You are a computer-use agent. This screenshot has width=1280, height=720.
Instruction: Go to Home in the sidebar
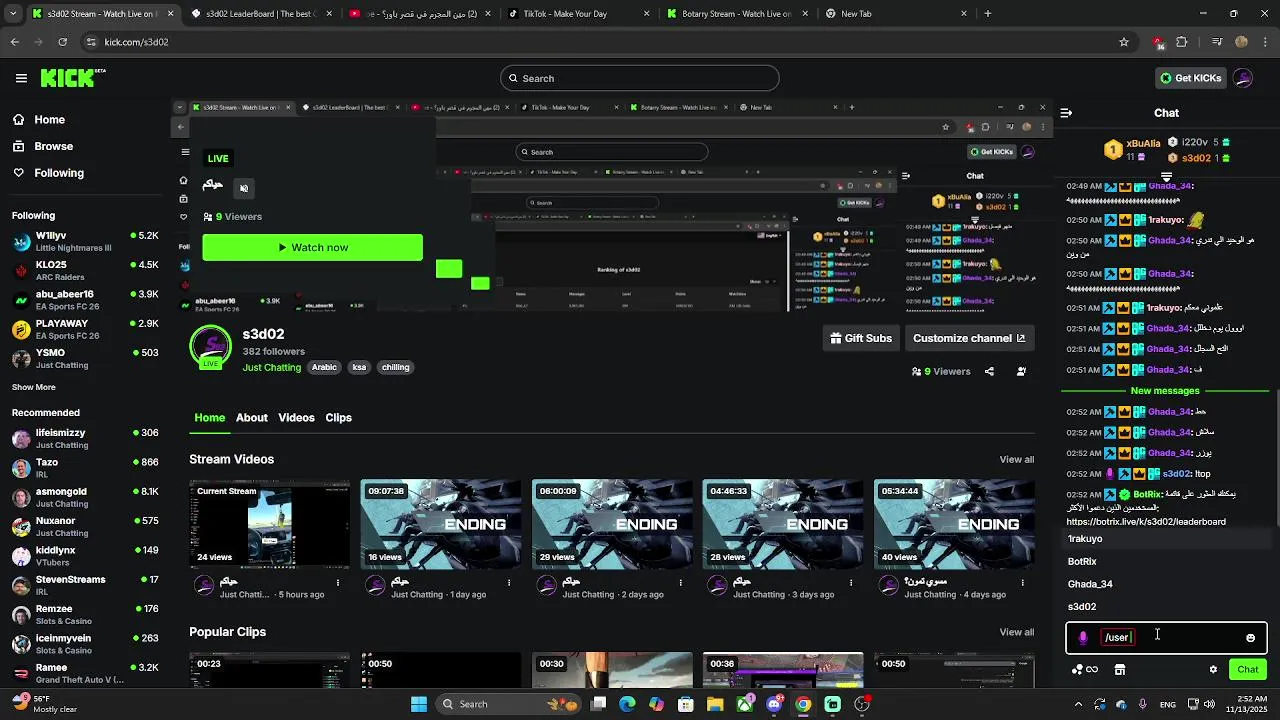pos(49,120)
